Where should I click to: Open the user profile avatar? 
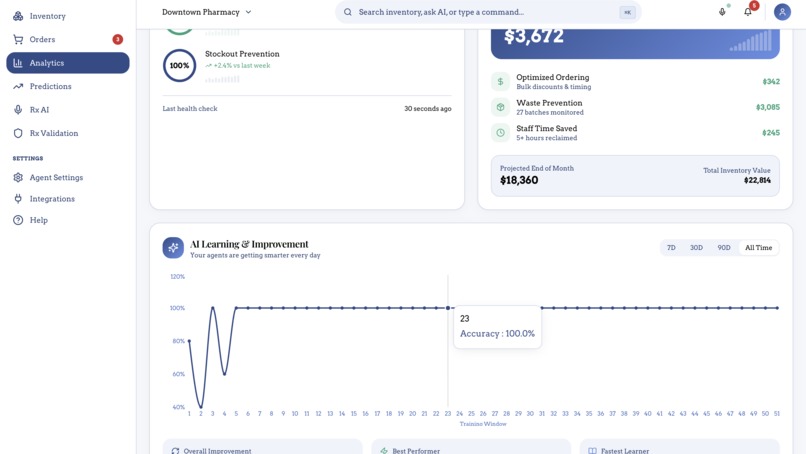[x=782, y=12]
